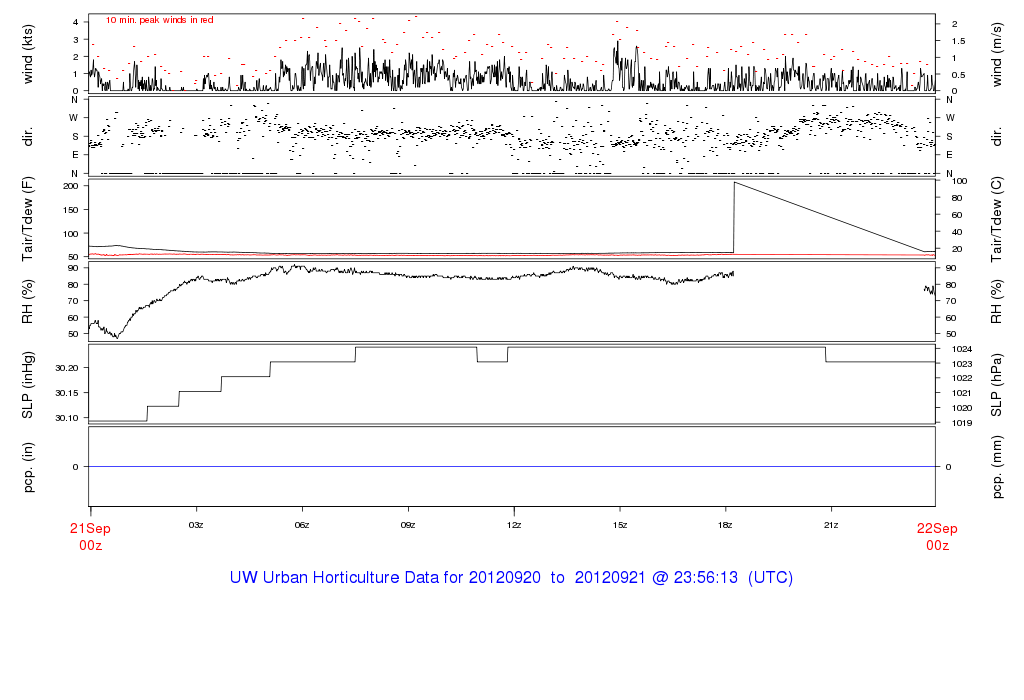Click the '150' Fahrenheit tick value
Image resolution: width=1024 pixels, height=700 pixels.
[x=71, y=210]
